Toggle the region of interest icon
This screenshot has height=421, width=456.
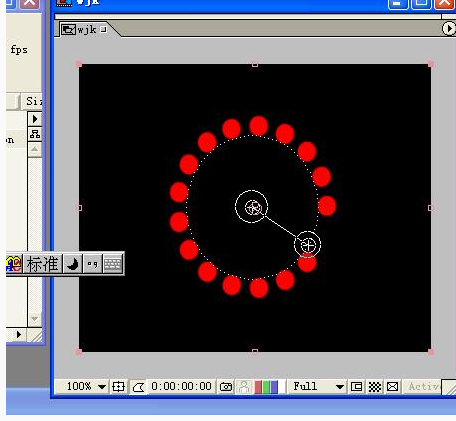point(356,387)
